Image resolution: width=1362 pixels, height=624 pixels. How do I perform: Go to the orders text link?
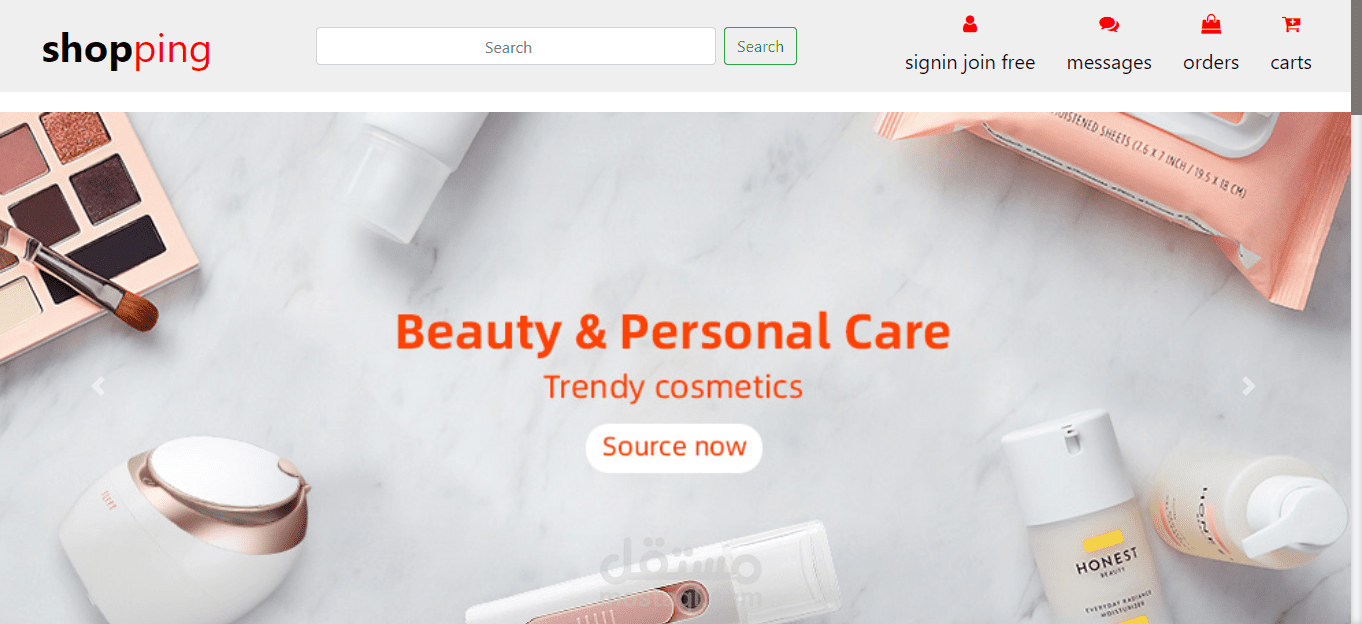click(1211, 62)
